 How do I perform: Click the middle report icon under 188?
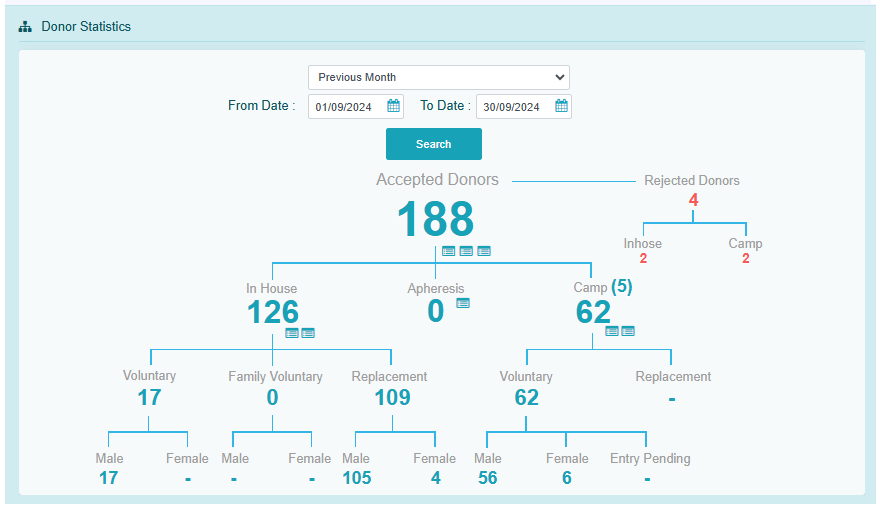point(466,251)
